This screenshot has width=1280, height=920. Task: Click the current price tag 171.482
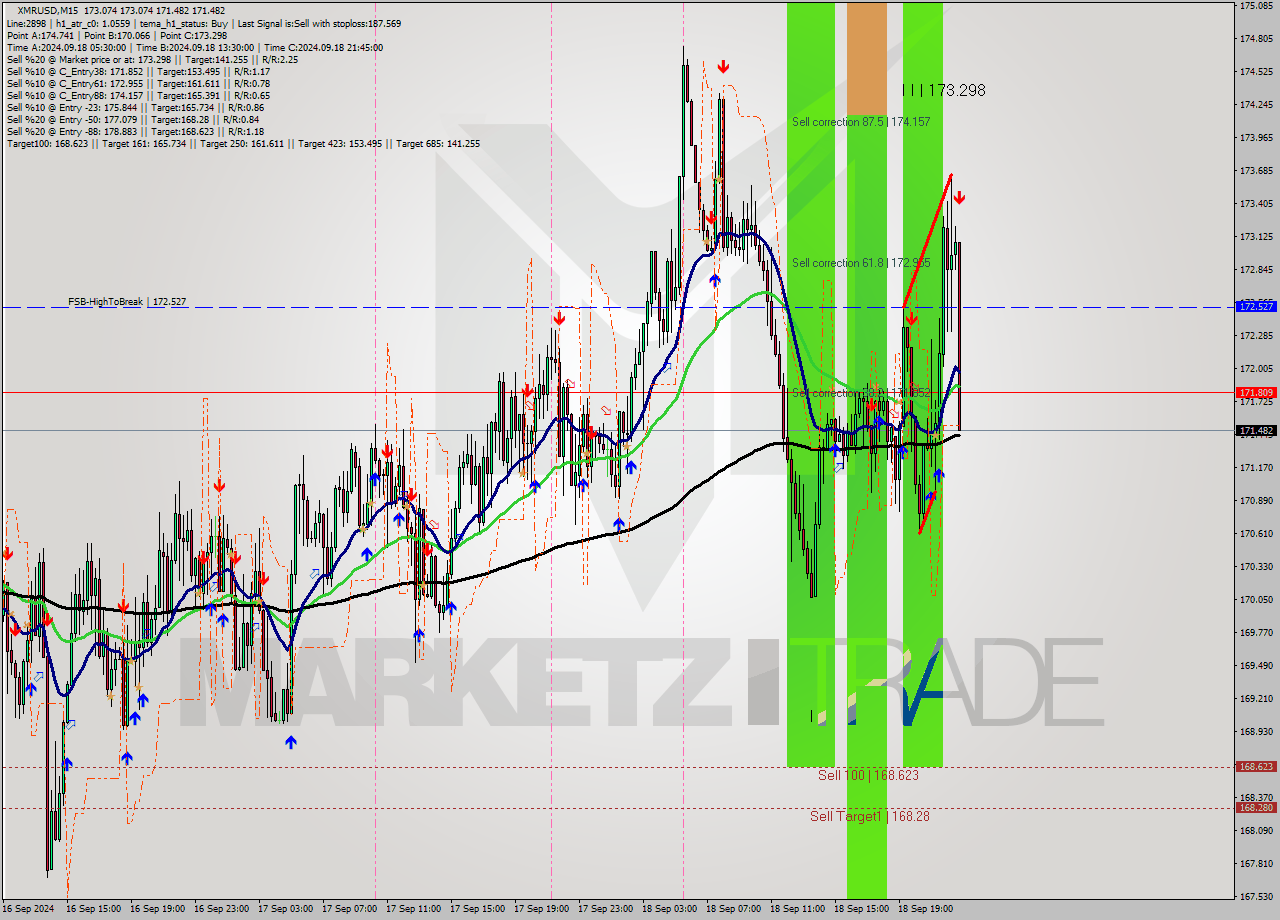1255,431
